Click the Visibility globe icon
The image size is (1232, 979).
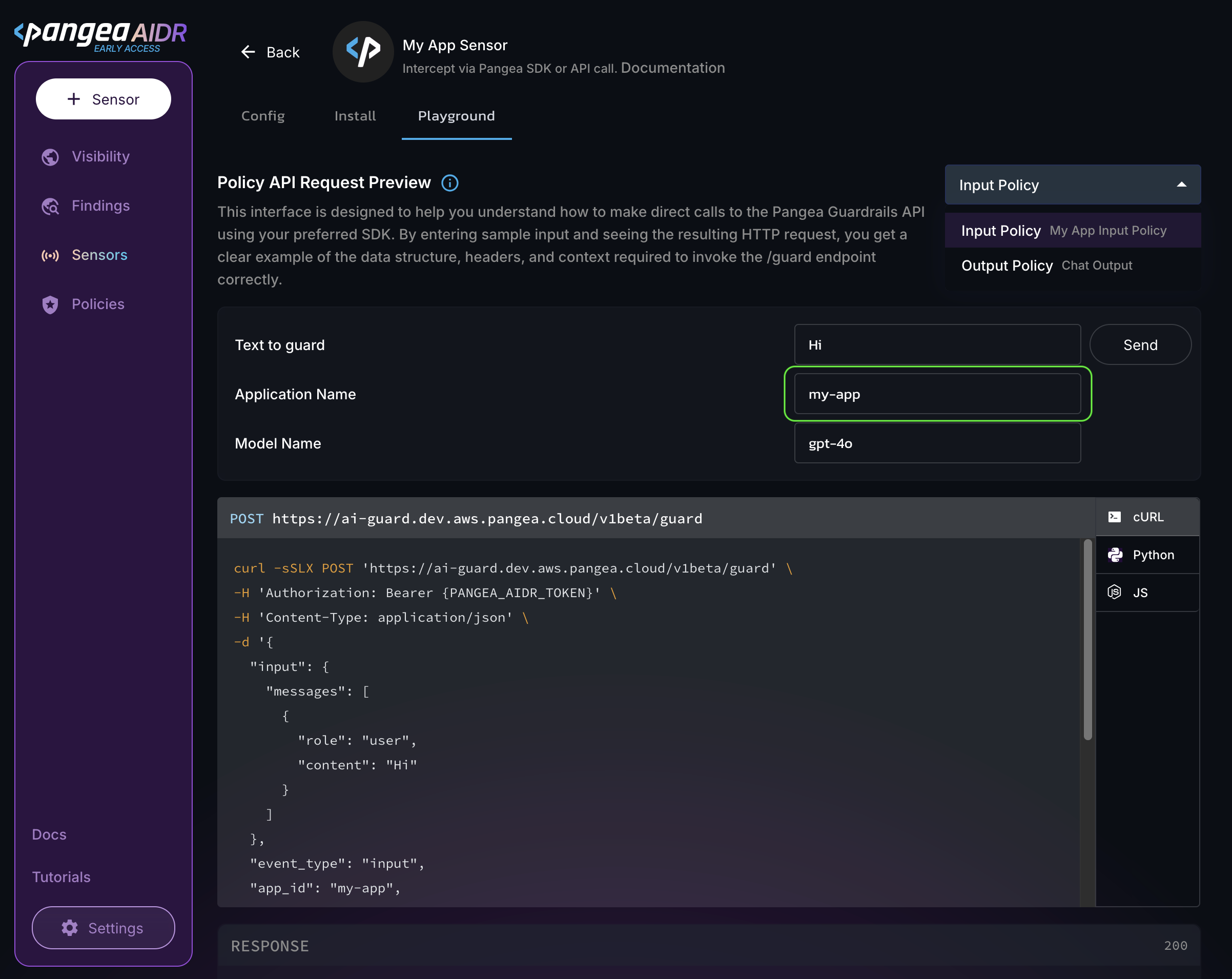pyautogui.click(x=50, y=157)
